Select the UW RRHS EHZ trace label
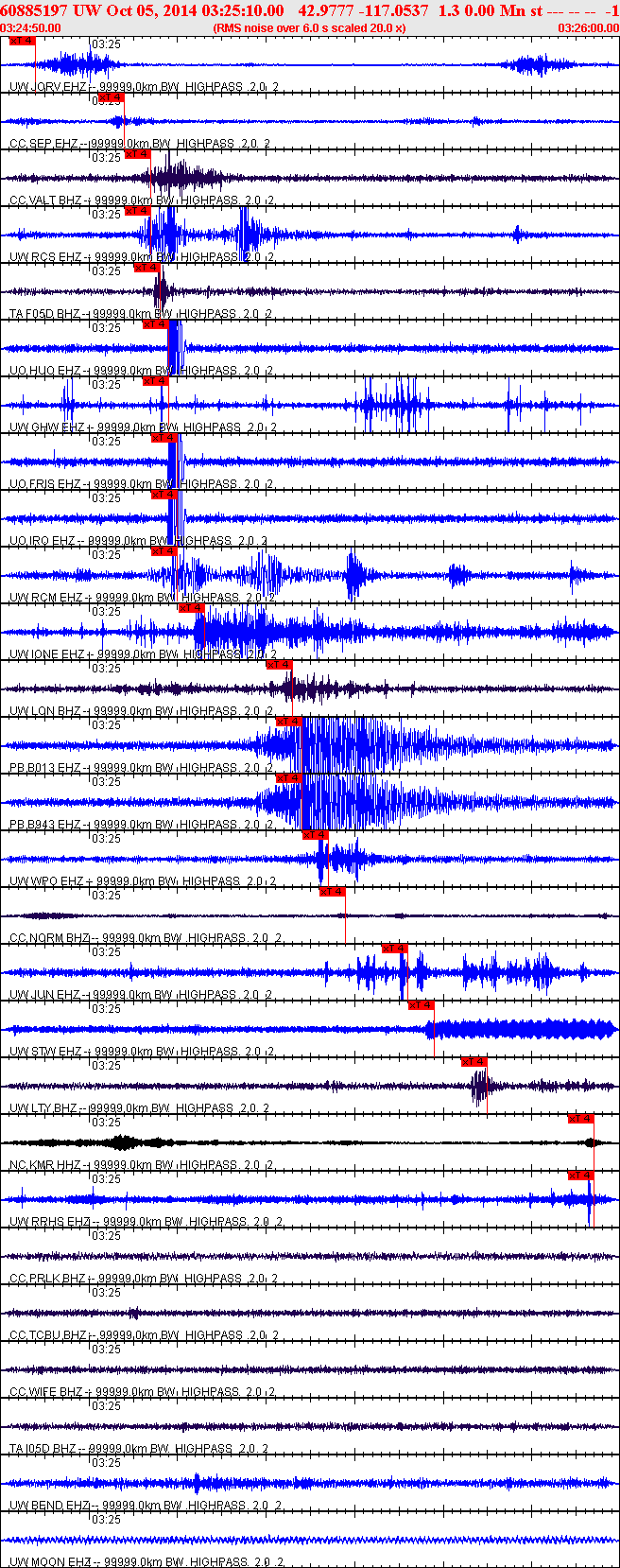Screen dimensions: 620x1568 click(145, 1222)
